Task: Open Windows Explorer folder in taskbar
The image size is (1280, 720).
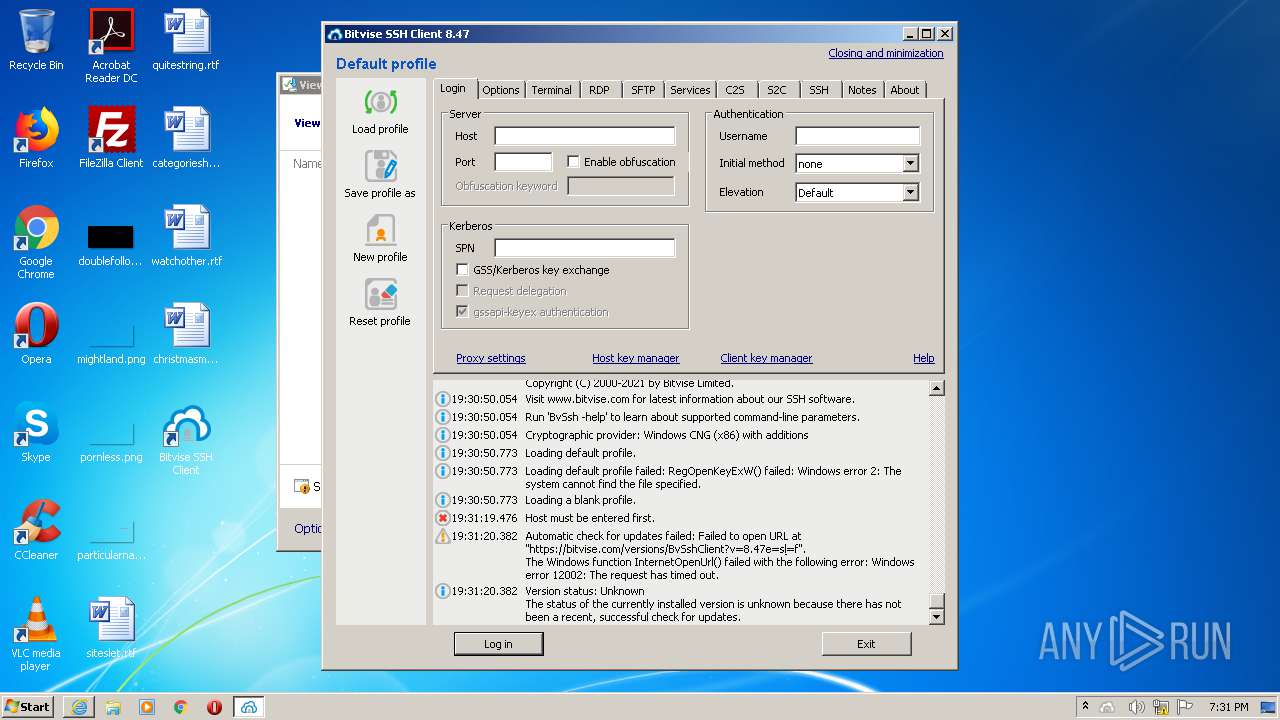Action: 113,707
